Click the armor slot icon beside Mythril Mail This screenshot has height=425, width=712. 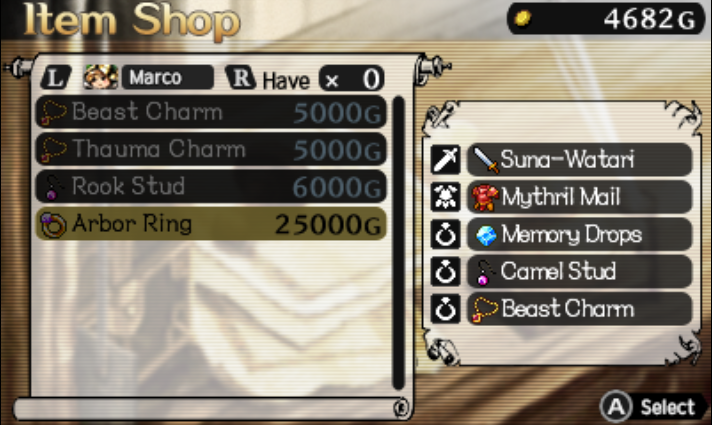(x=445, y=197)
